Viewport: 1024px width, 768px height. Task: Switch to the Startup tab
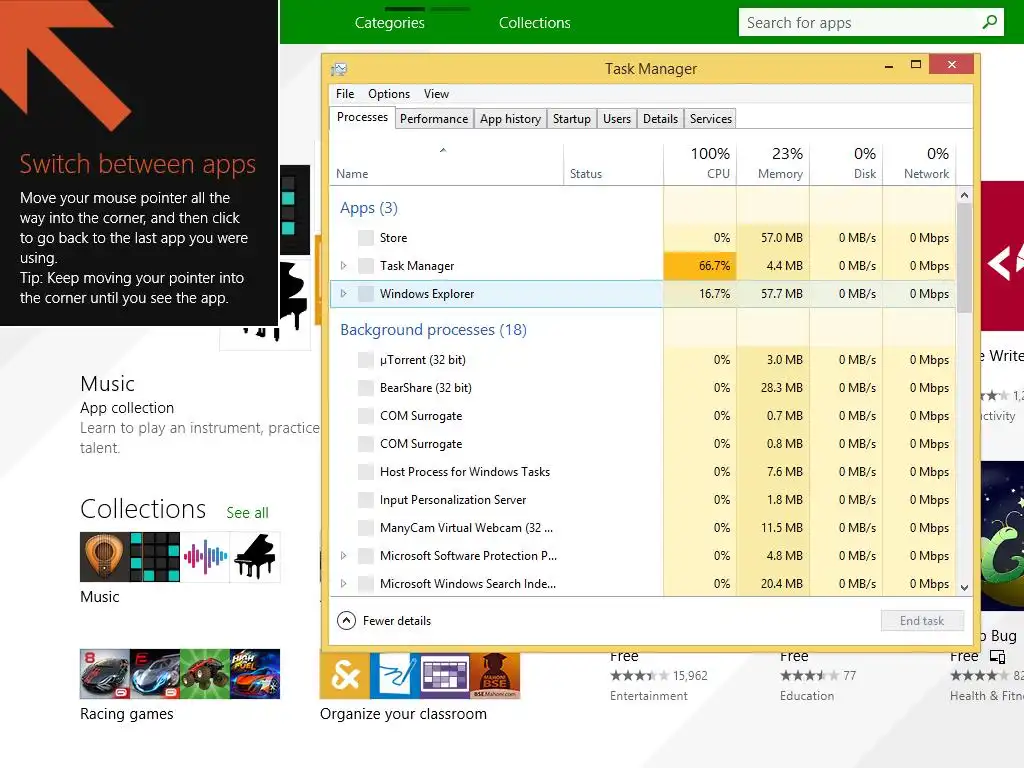click(571, 119)
